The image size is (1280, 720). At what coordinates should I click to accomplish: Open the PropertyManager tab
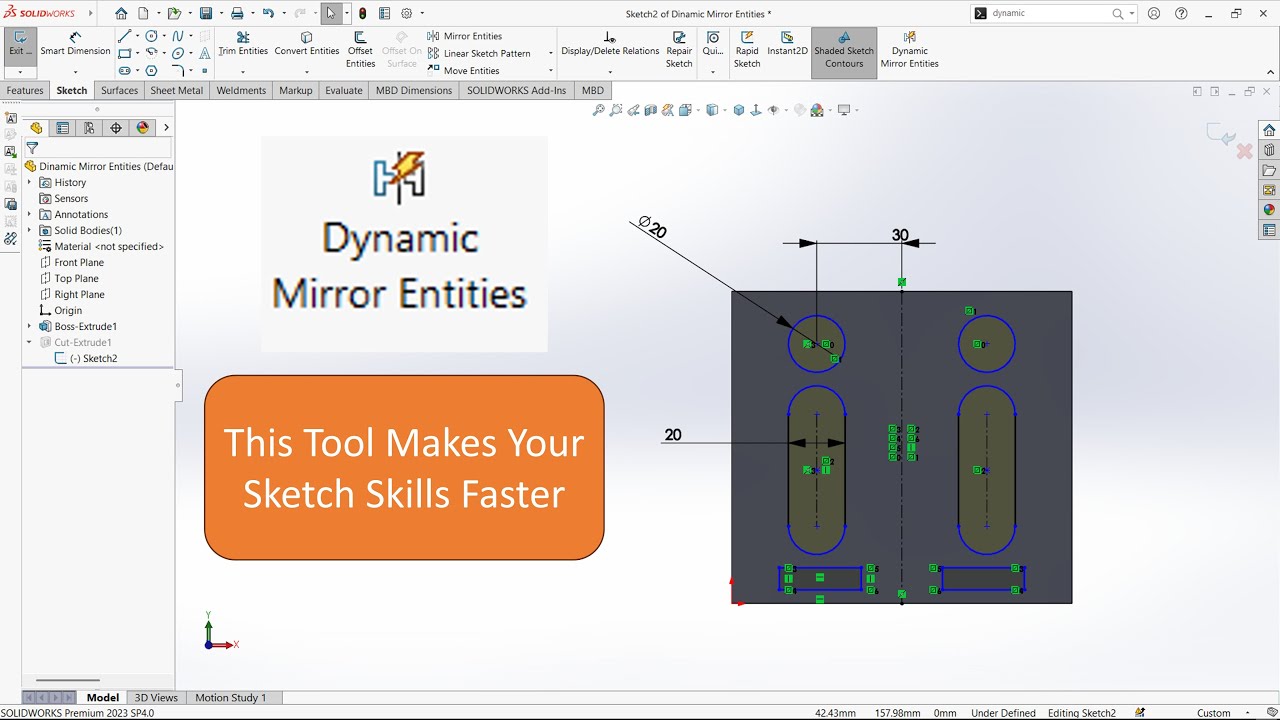coord(63,128)
